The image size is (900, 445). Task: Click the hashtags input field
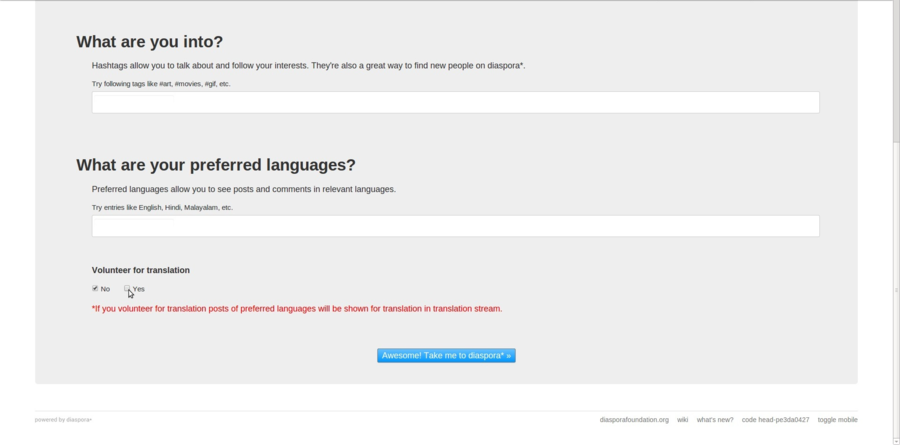point(455,102)
